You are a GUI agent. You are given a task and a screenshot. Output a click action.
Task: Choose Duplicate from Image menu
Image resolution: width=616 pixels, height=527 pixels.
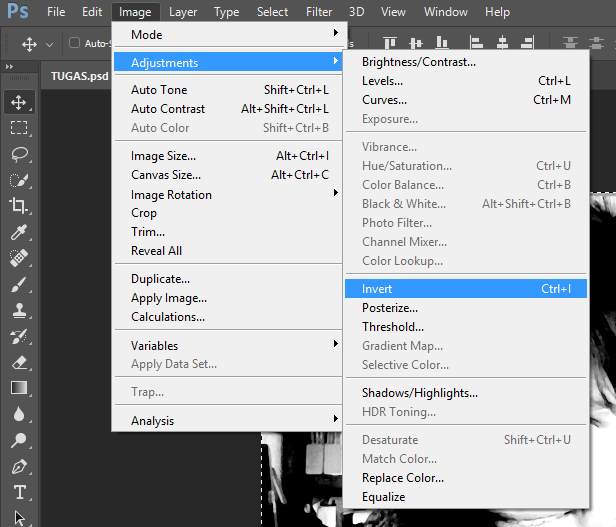pyautogui.click(x=228, y=279)
